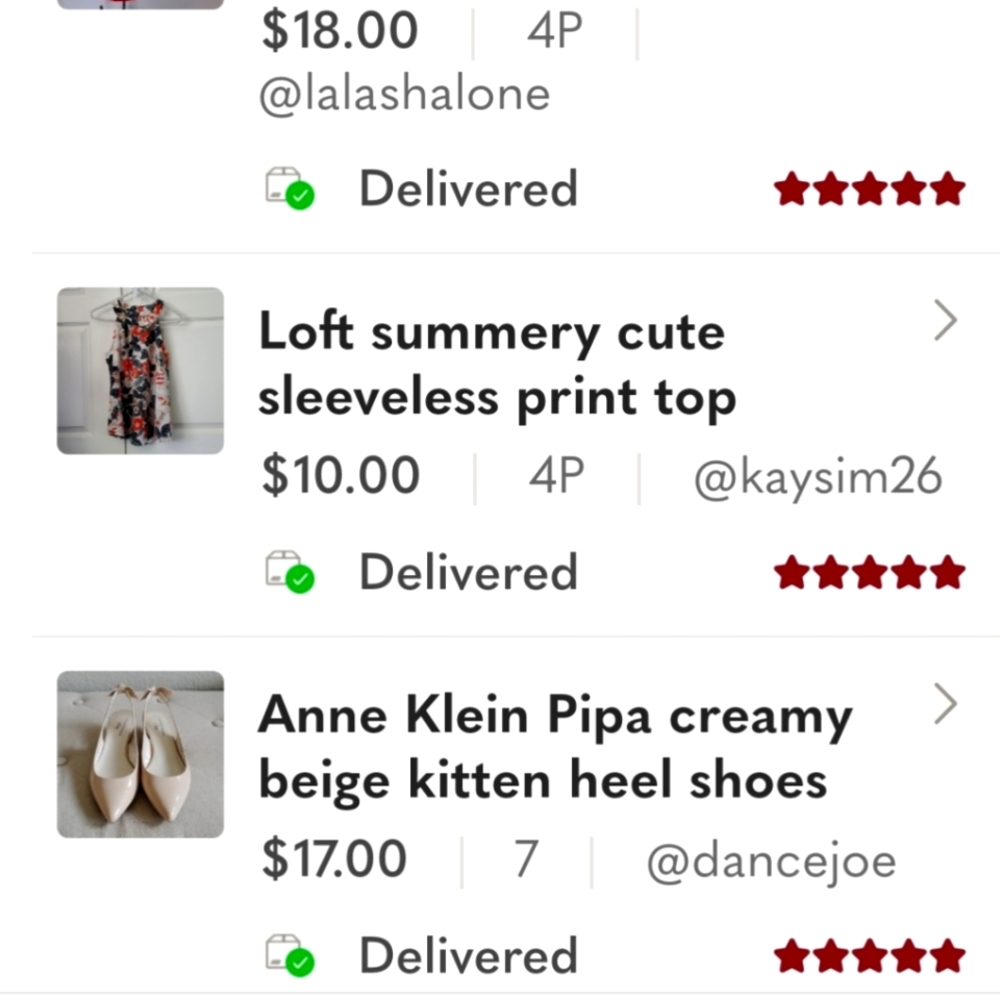
Task: Expand the Loft summery top order details
Action: pos(945,320)
